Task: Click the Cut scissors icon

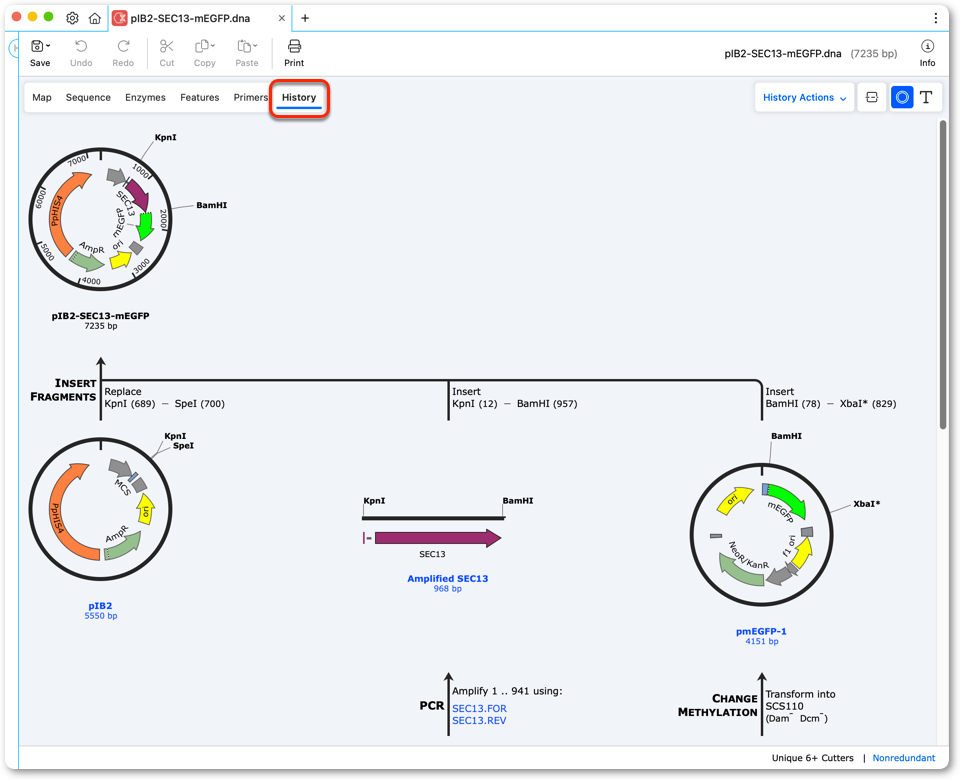Action: 167,46
